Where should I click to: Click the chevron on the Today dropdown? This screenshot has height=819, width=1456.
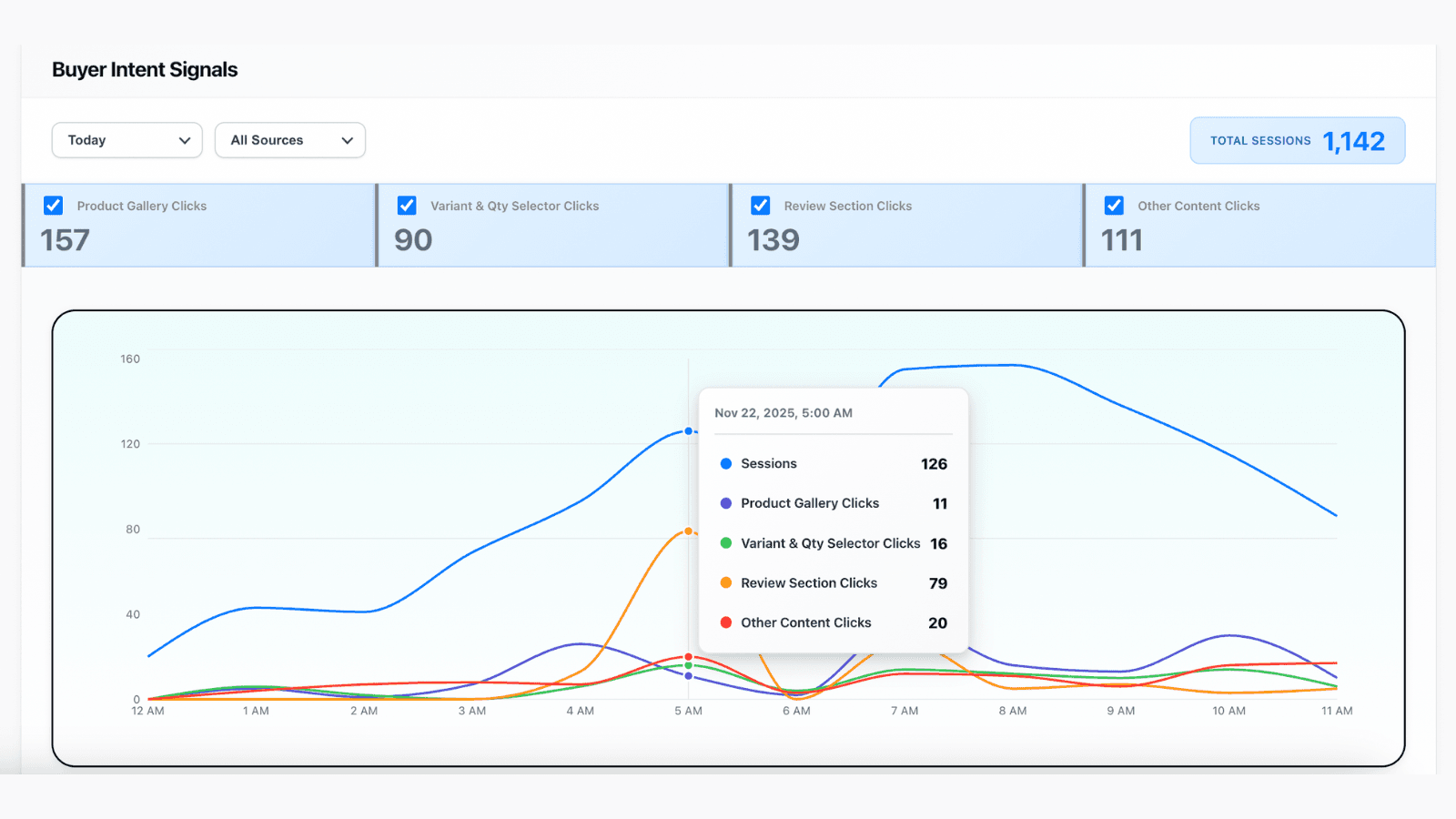(186, 140)
